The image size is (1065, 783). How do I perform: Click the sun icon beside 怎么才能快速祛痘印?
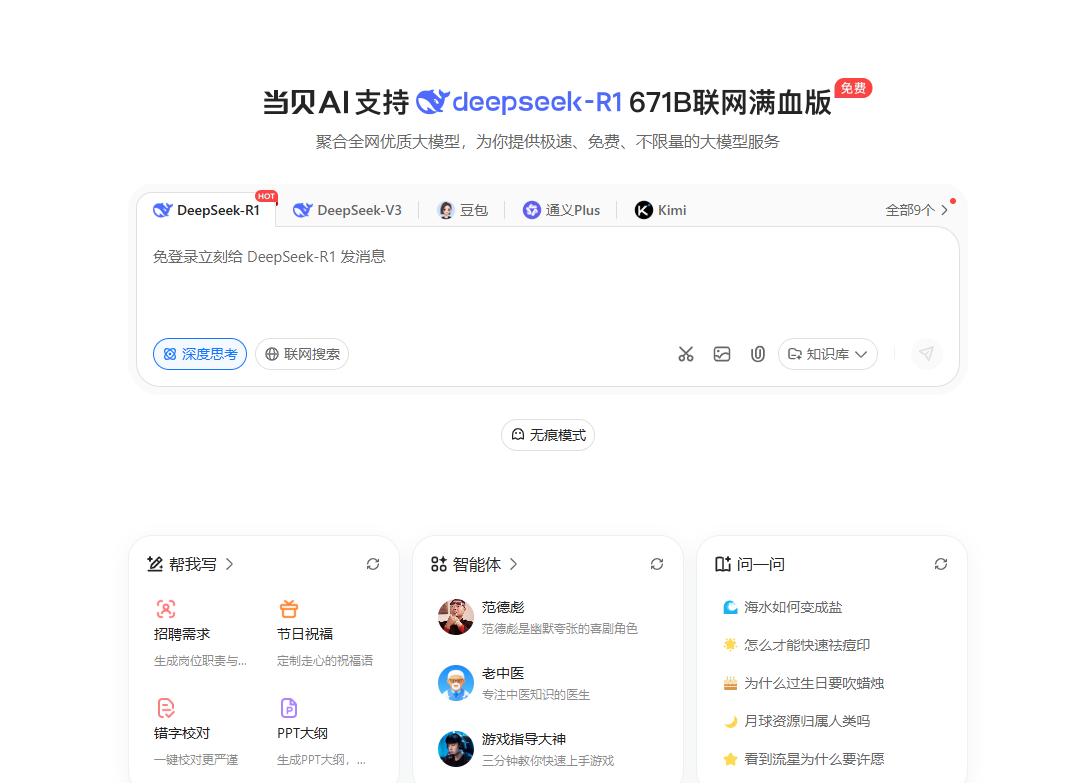pyautogui.click(x=730, y=645)
